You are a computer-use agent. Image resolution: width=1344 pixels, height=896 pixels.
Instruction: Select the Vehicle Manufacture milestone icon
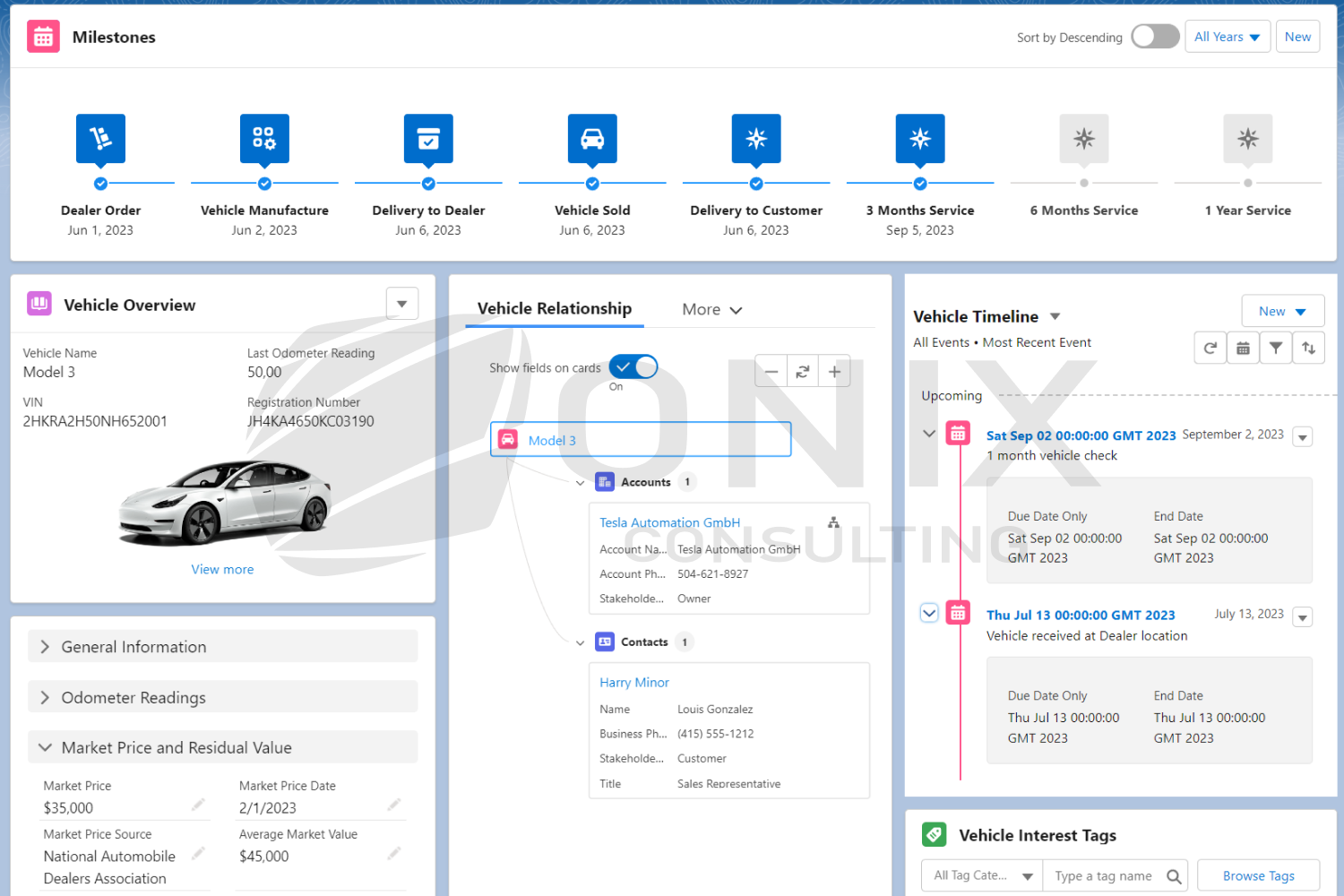tap(264, 139)
